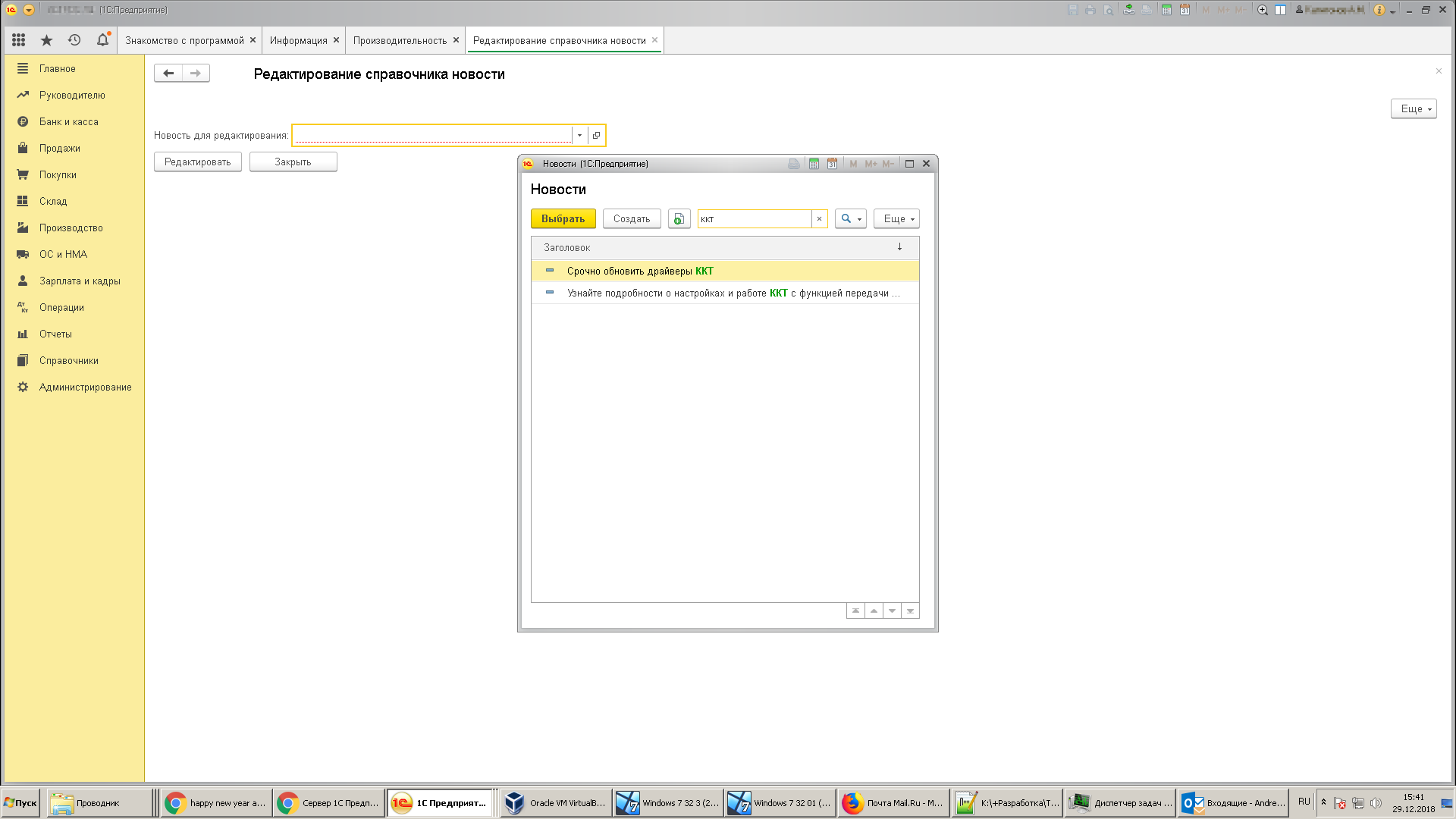Open Руководителю section in sidebar
The width and height of the screenshot is (1456, 819).
[72, 95]
